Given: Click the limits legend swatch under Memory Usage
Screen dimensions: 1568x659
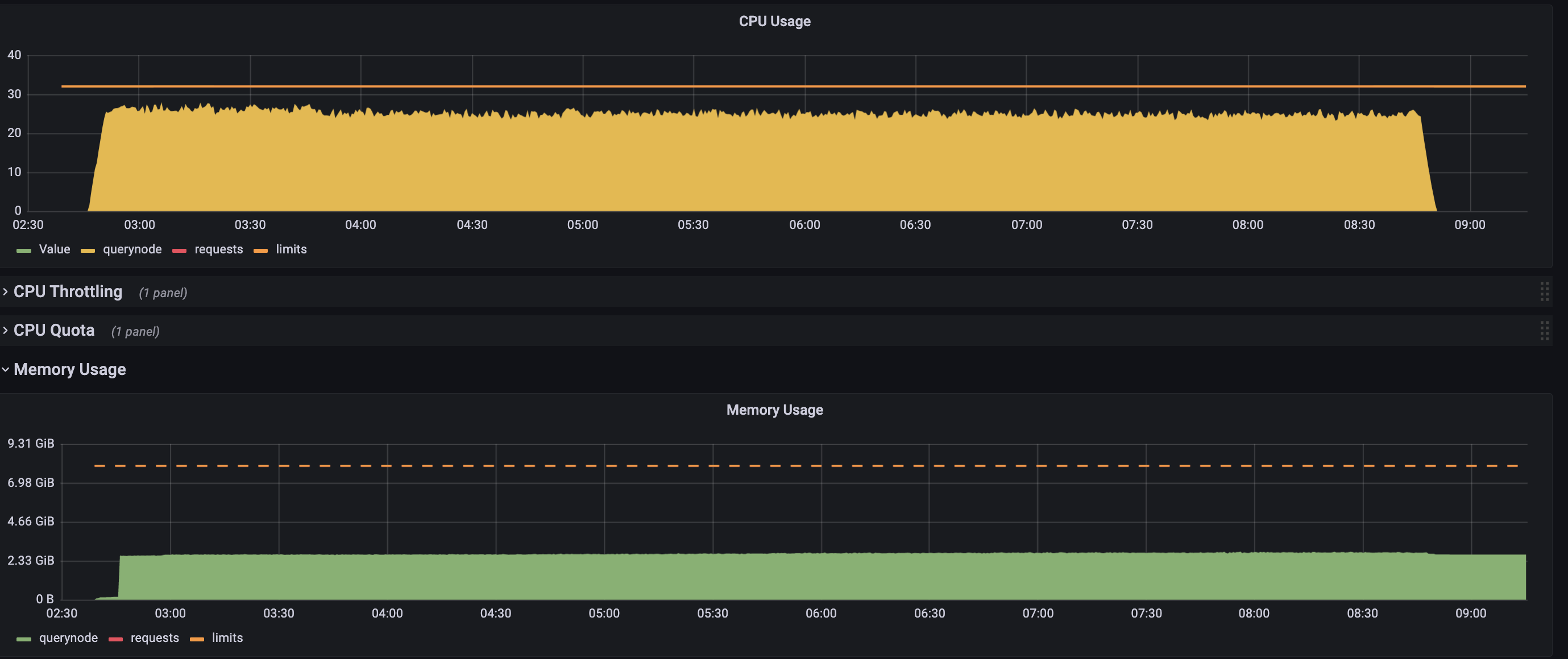Looking at the screenshot, I should pos(196,639).
